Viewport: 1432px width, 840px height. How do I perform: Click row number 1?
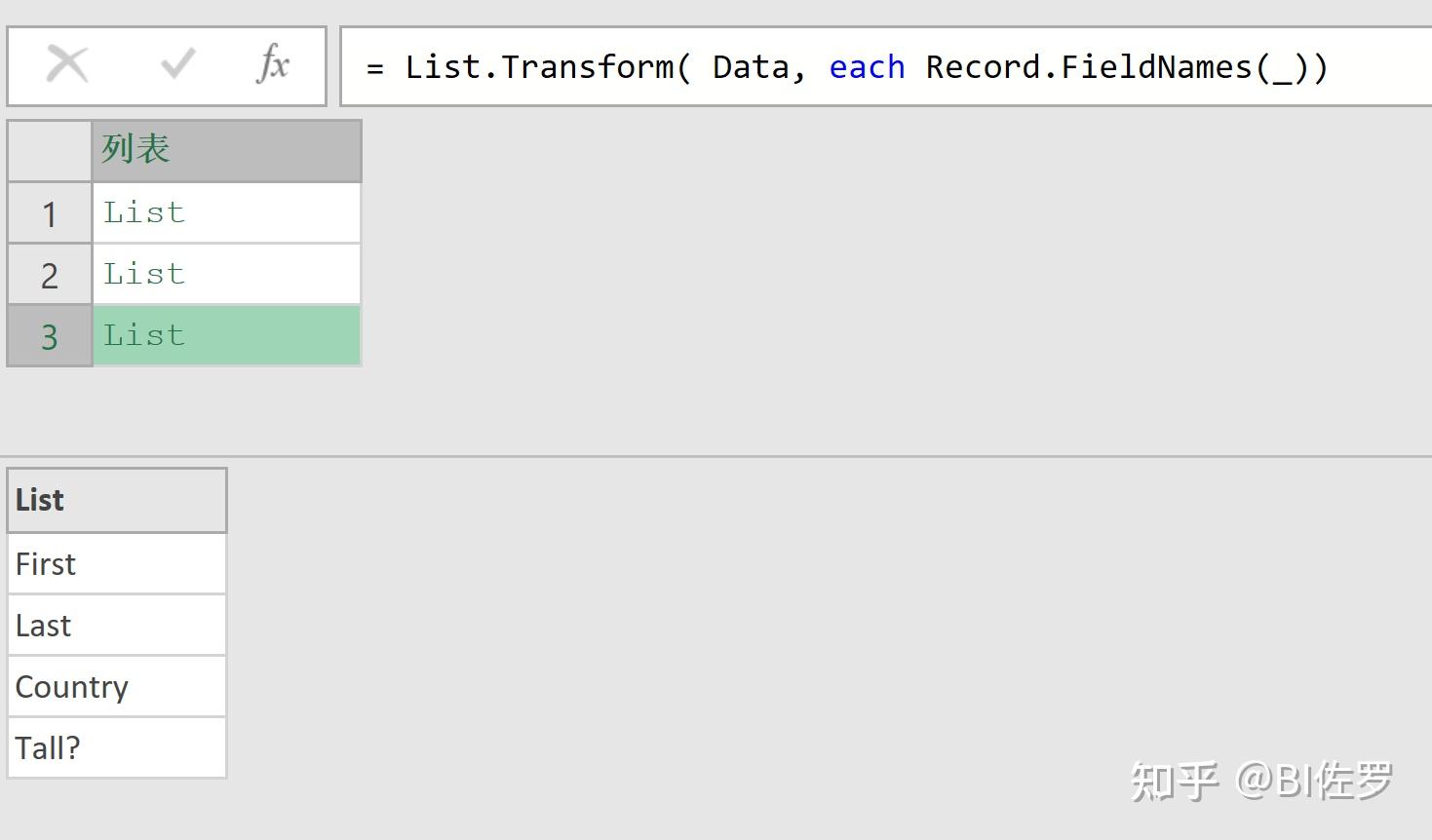(x=48, y=212)
